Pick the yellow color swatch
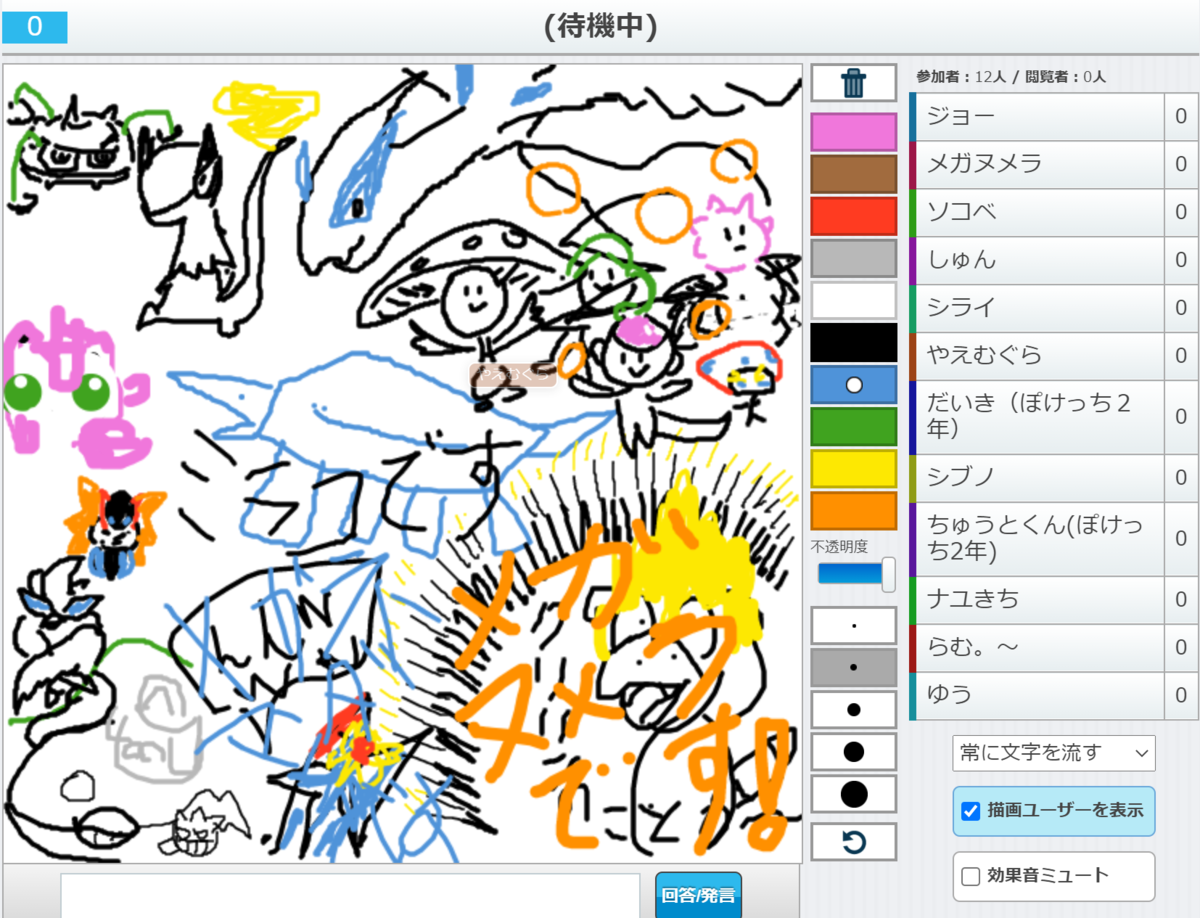This screenshot has height=918, width=1200. (853, 468)
